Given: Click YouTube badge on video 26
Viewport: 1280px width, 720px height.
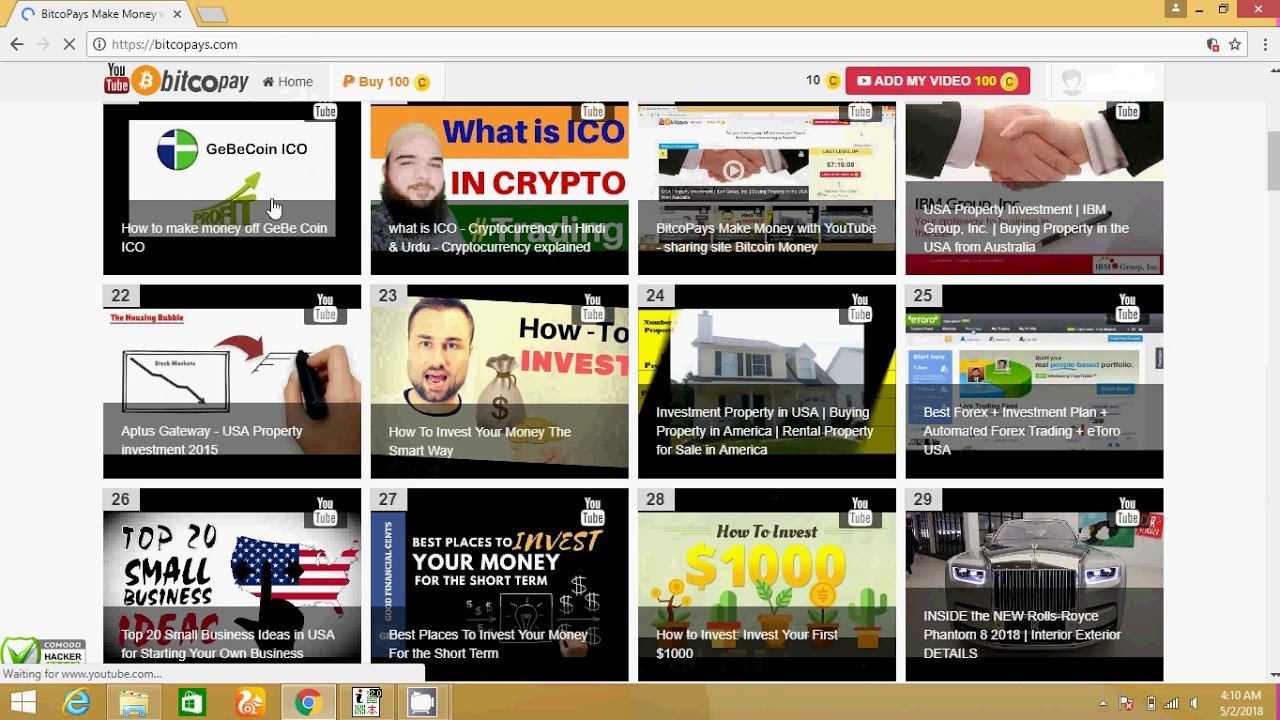Looking at the screenshot, I should (x=325, y=511).
